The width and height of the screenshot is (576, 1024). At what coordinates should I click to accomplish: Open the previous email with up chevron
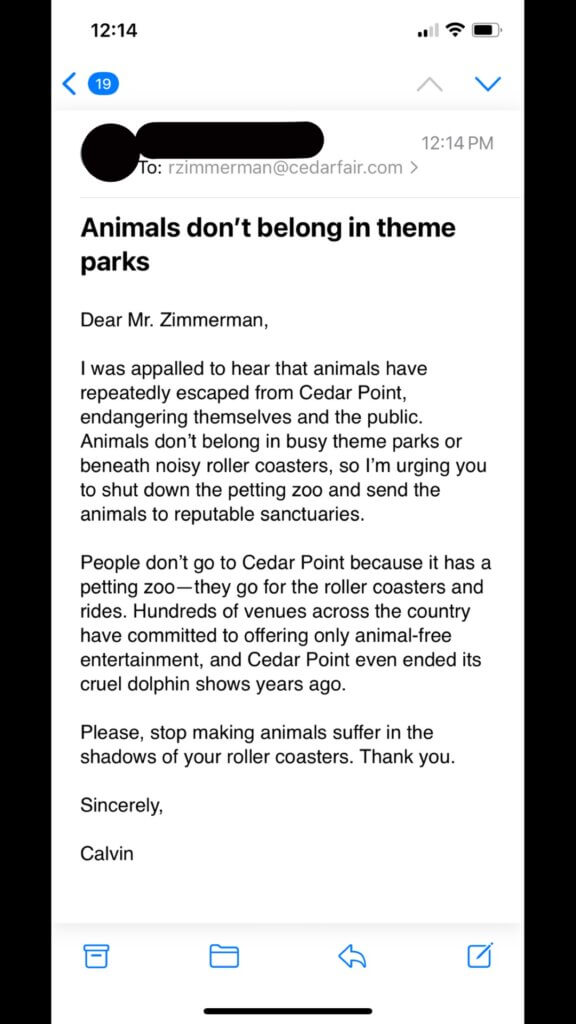(429, 84)
